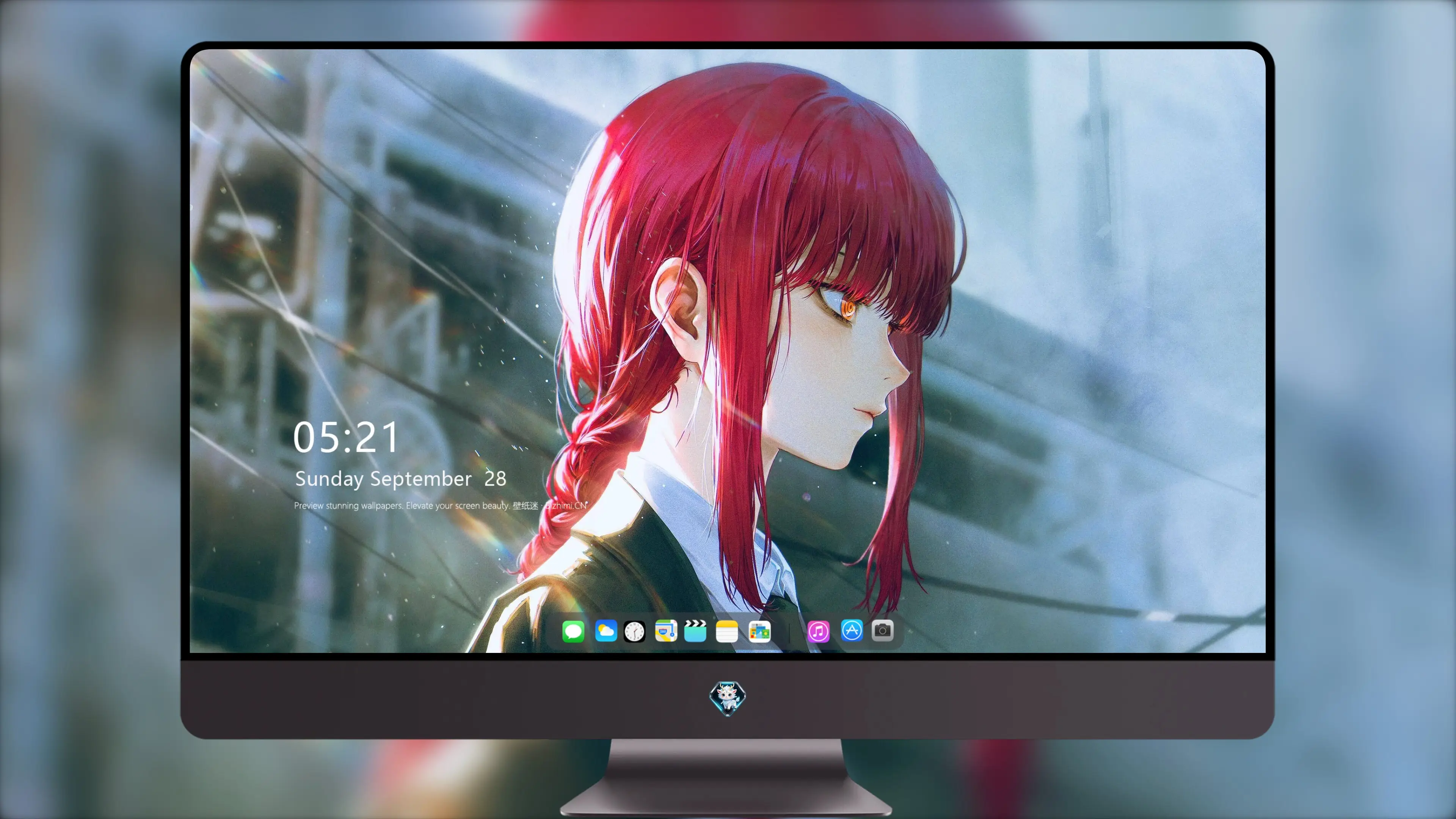Open the Weather app in the dock

pos(606,631)
